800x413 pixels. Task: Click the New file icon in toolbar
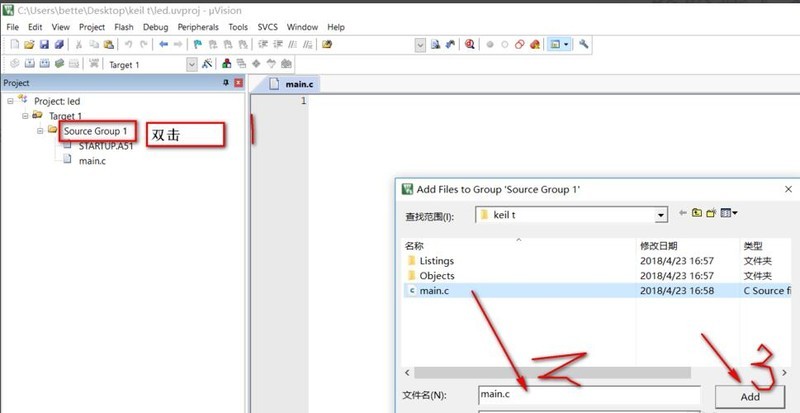pyautogui.click(x=15, y=44)
